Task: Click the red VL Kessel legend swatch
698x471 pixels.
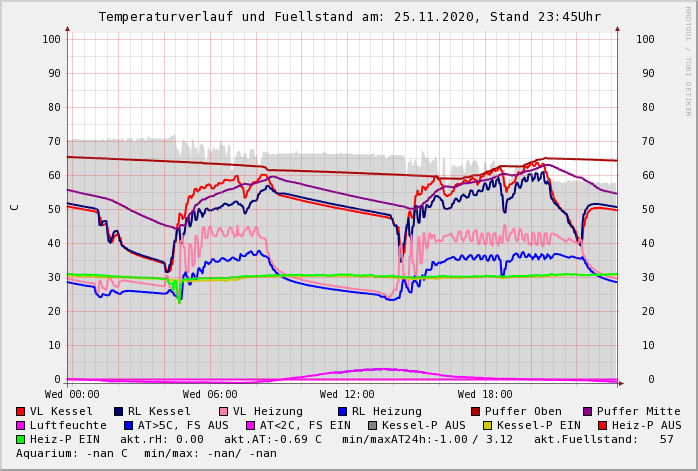Action: 21,412
